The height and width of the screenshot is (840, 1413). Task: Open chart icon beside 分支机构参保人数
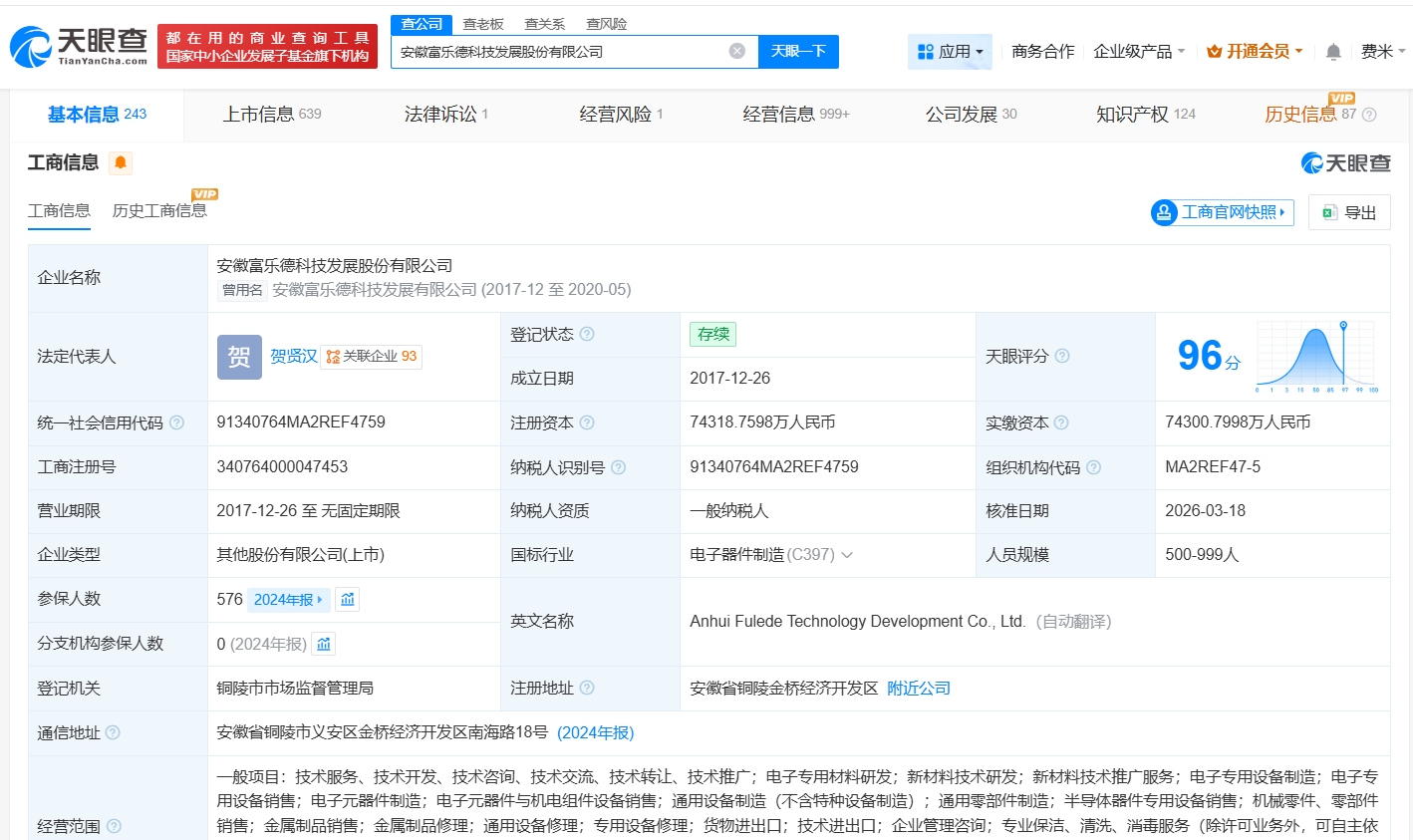click(x=324, y=644)
